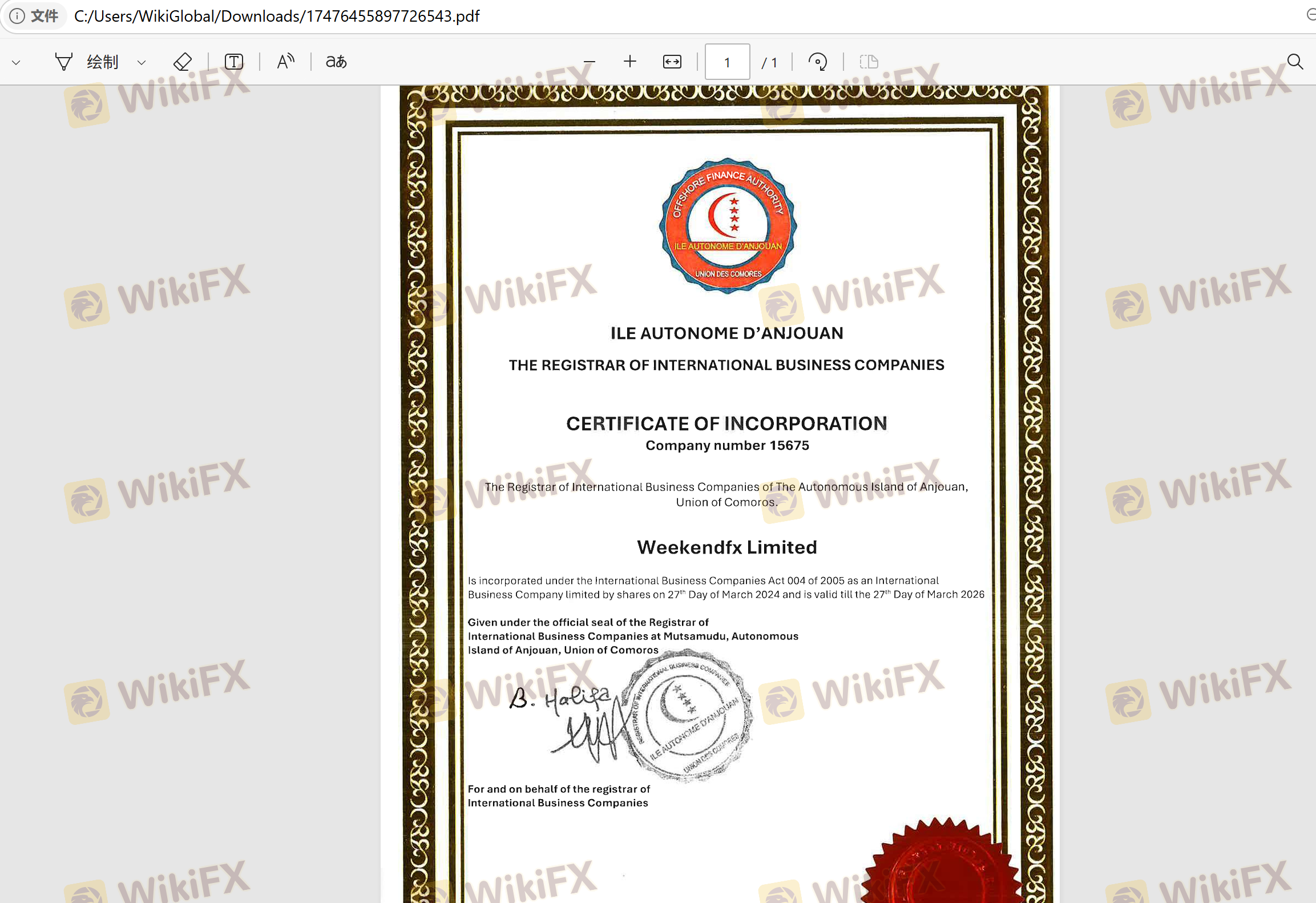Zoom out with the minus icon
This screenshot has height=903, width=1316.
pos(590,62)
